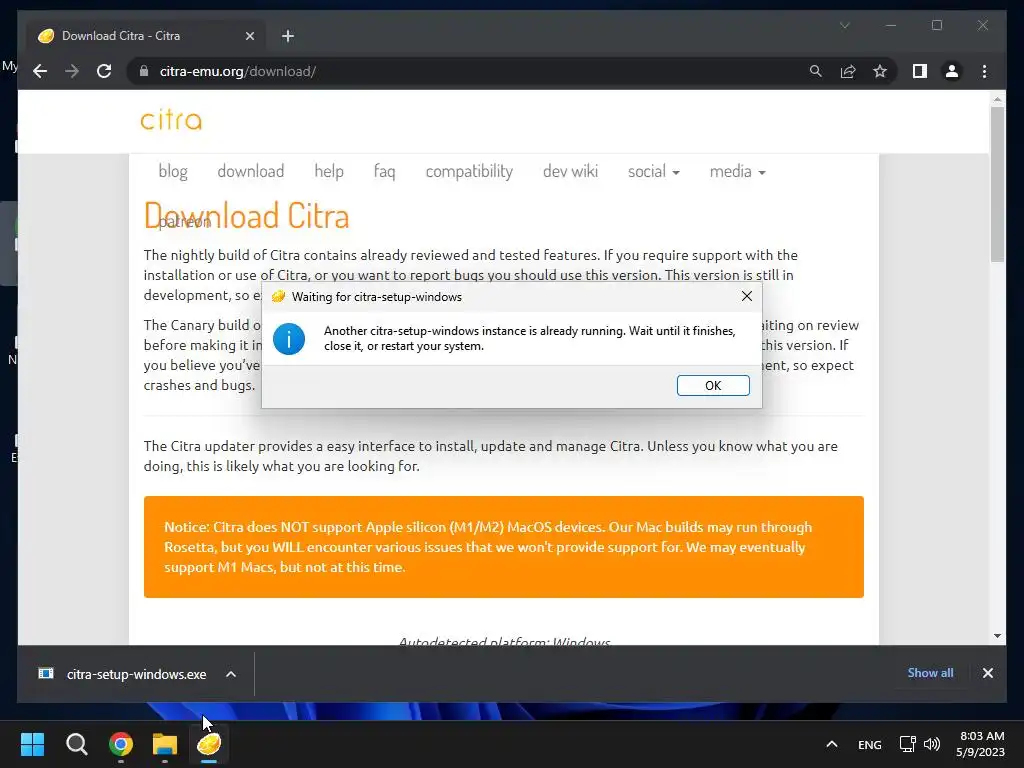
Task: Open a new browser tab
Action: [x=288, y=36]
